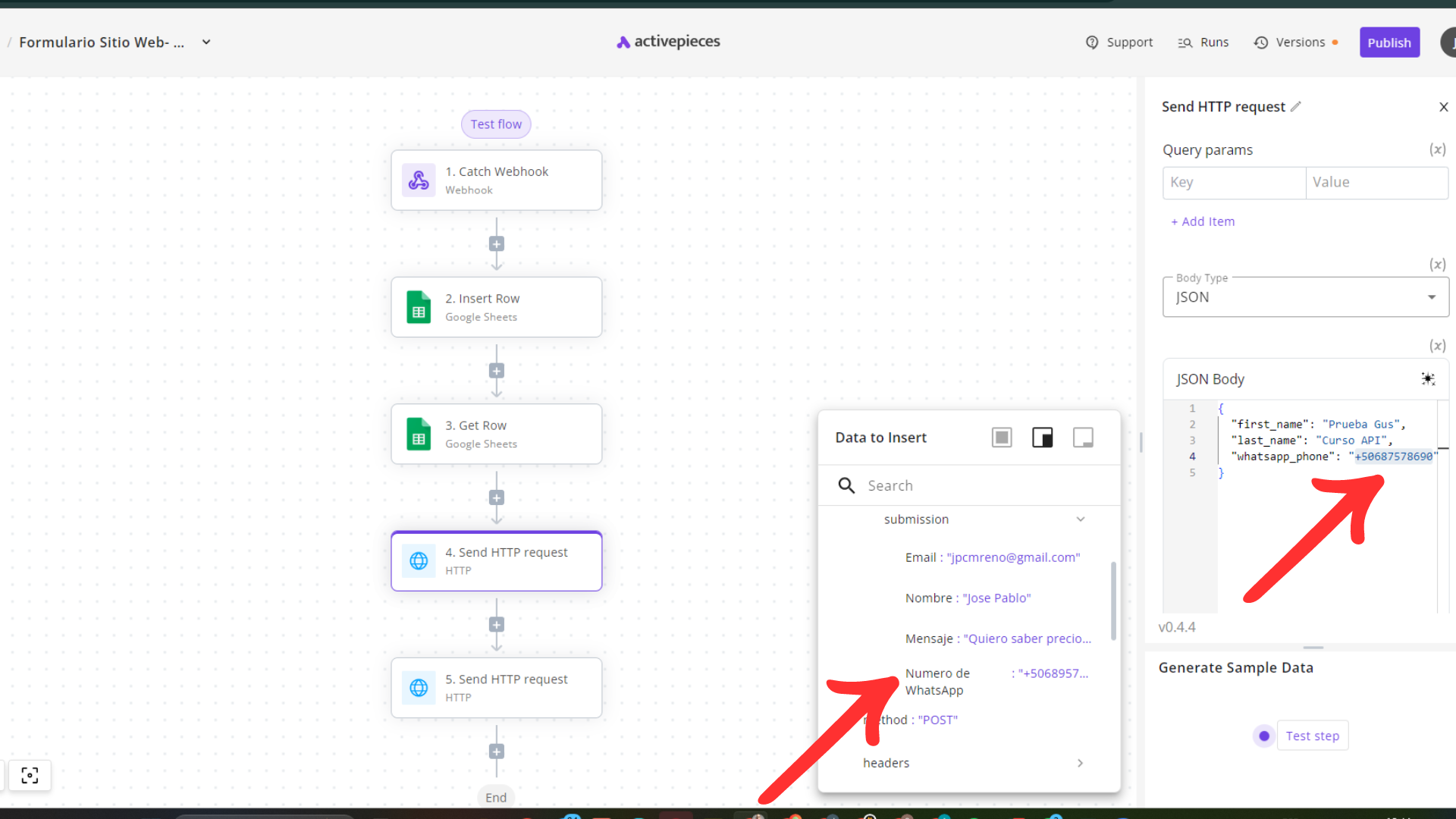
Task: Open Body Type JSON dropdown
Action: tap(1305, 297)
